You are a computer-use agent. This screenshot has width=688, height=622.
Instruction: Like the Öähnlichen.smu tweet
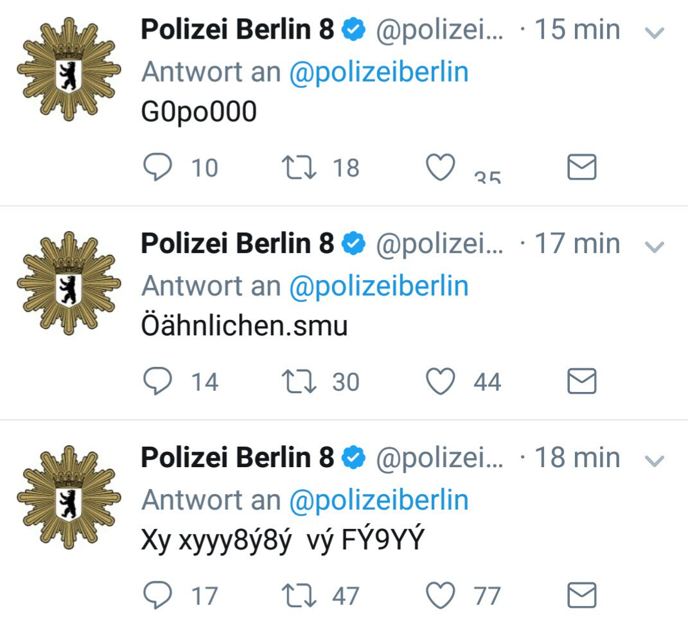point(441,381)
